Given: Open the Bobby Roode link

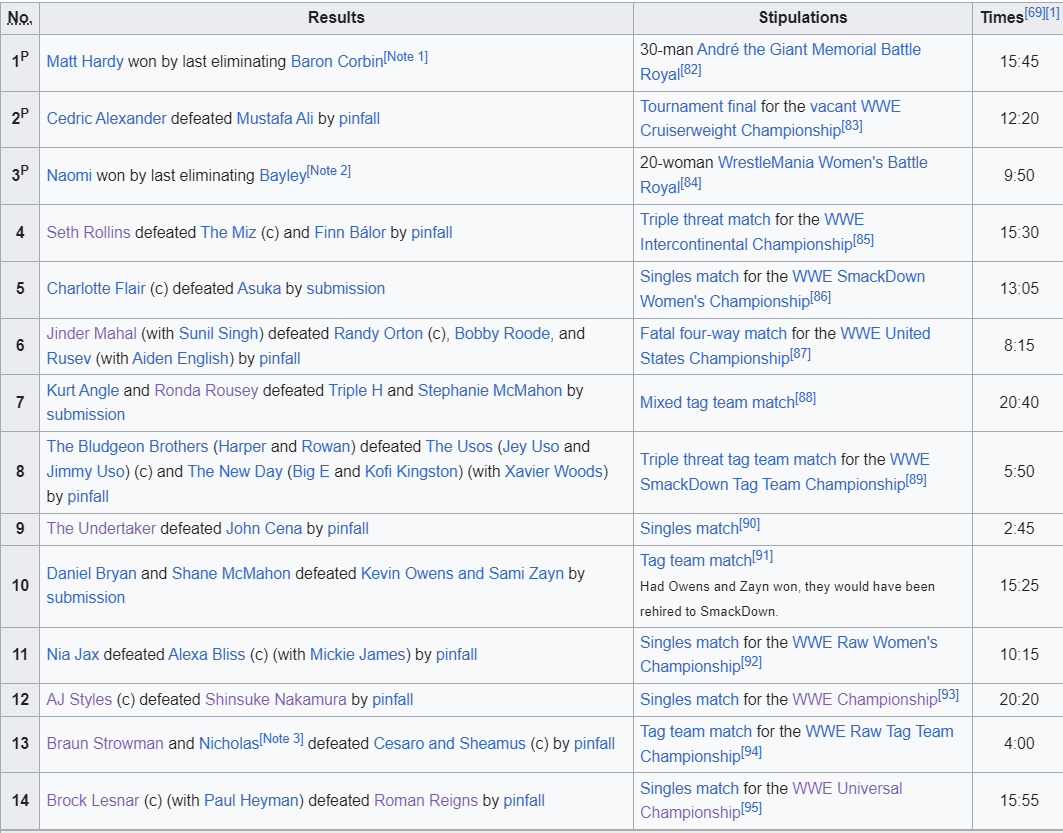Looking at the screenshot, I should pos(502,334).
